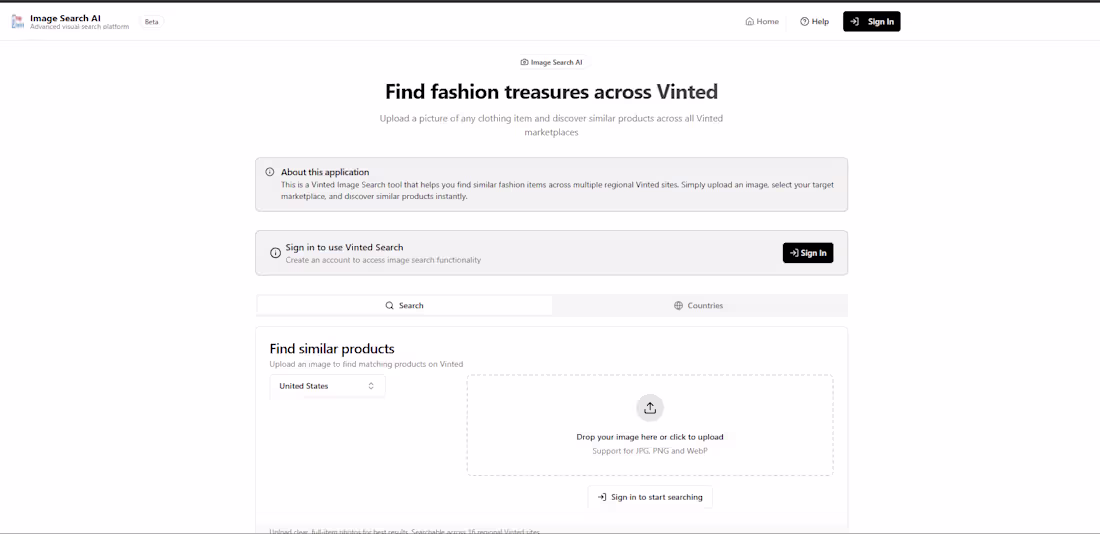Switch to the Search tab
This screenshot has height=534, width=1100.
(405, 305)
